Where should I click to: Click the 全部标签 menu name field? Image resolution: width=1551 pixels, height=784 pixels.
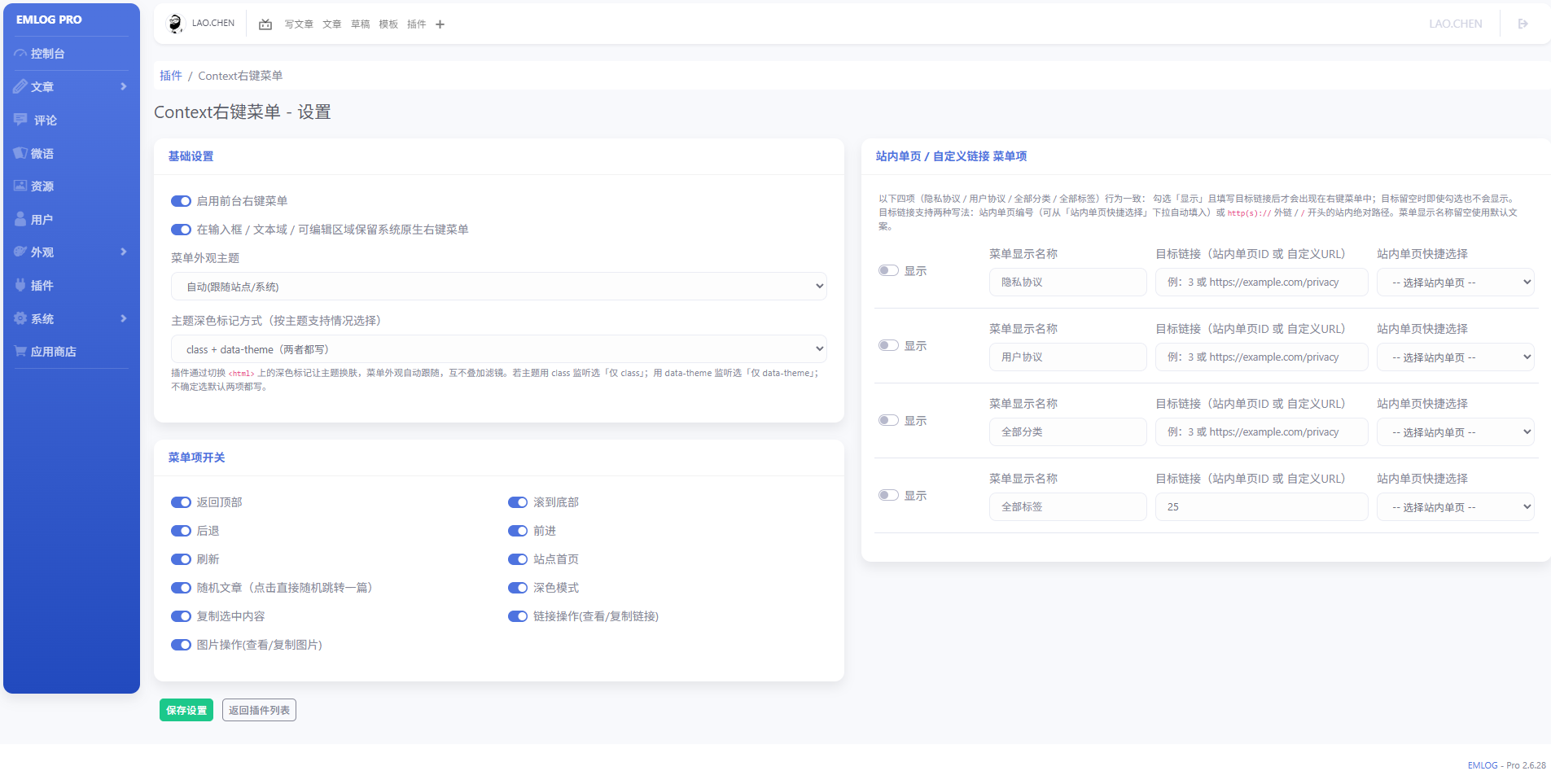(x=1067, y=507)
